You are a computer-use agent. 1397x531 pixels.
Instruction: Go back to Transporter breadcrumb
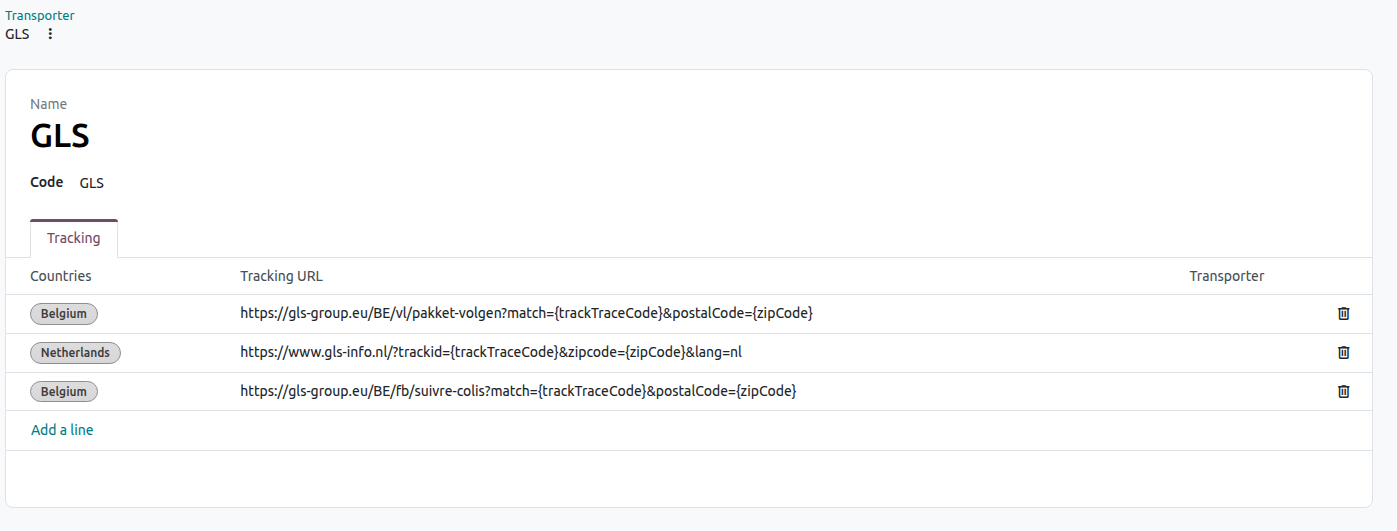click(40, 15)
